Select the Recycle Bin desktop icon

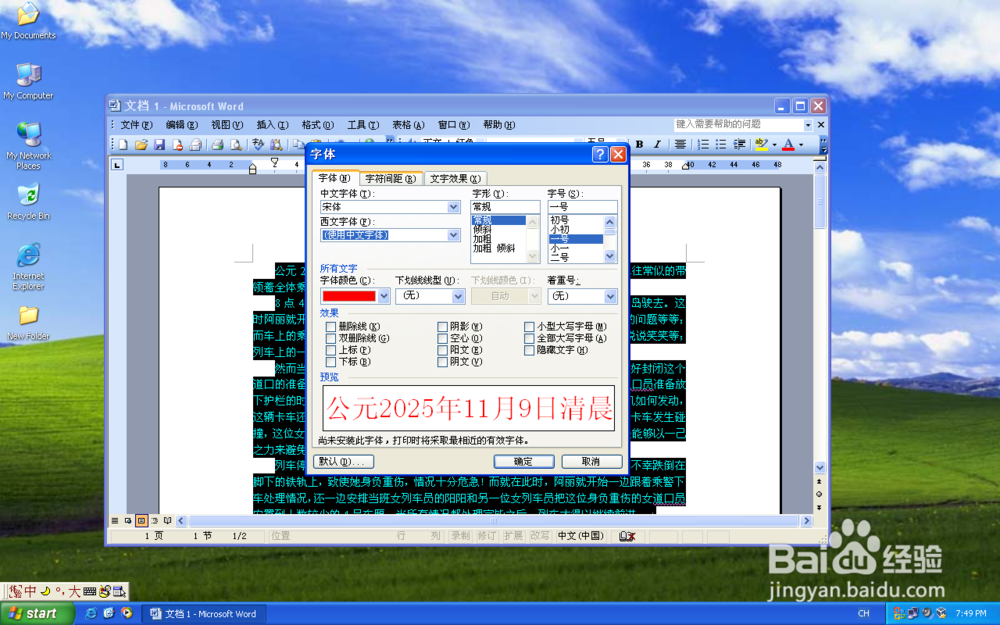click(29, 202)
